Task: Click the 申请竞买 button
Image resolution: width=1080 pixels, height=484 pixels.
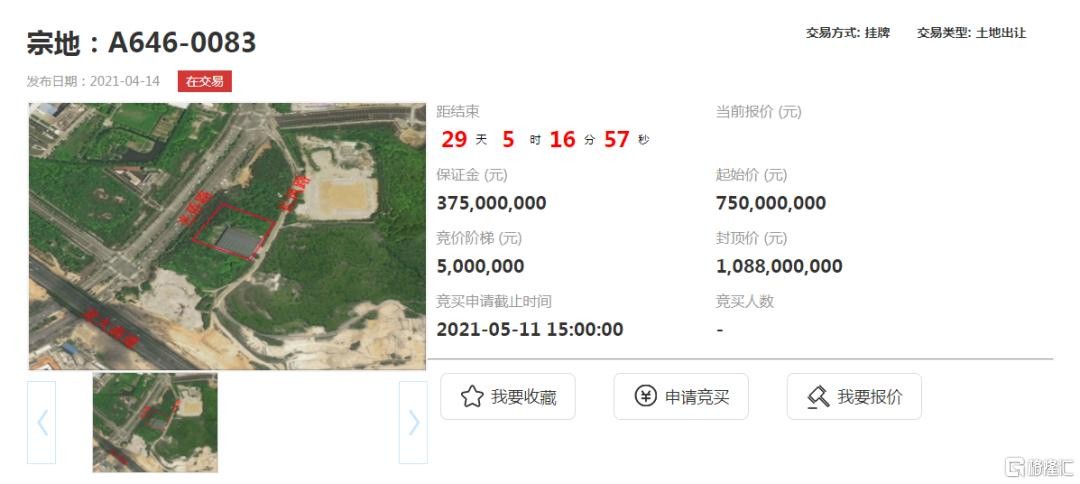Action: click(x=681, y=397)
